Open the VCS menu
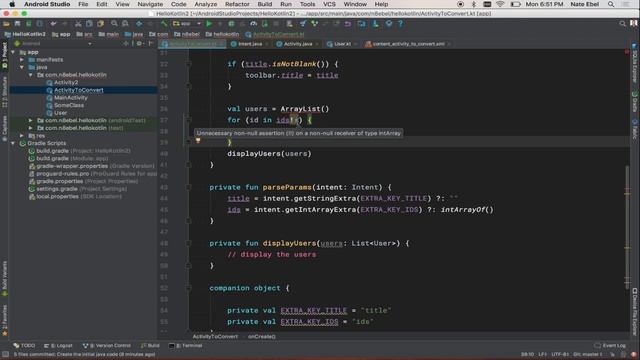 [x=329, y=4]
